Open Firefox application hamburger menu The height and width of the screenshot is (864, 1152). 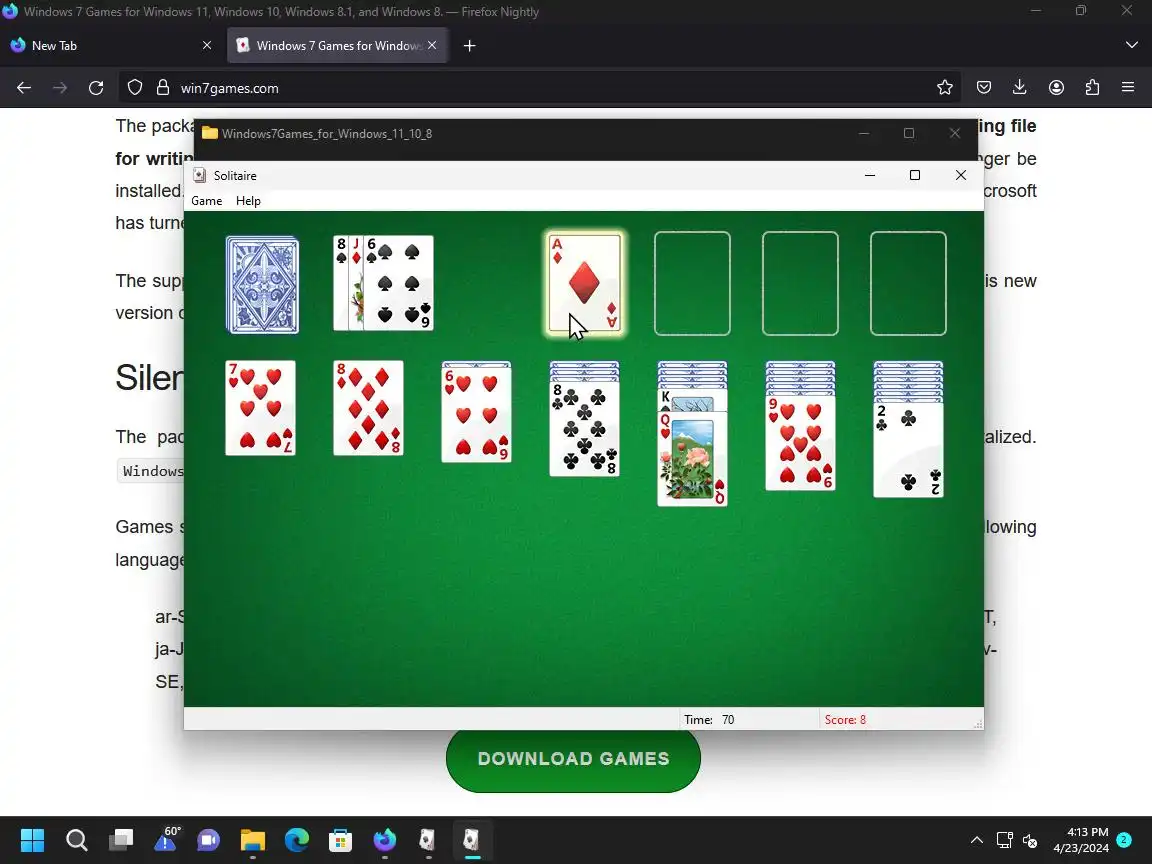[1128, 88]
